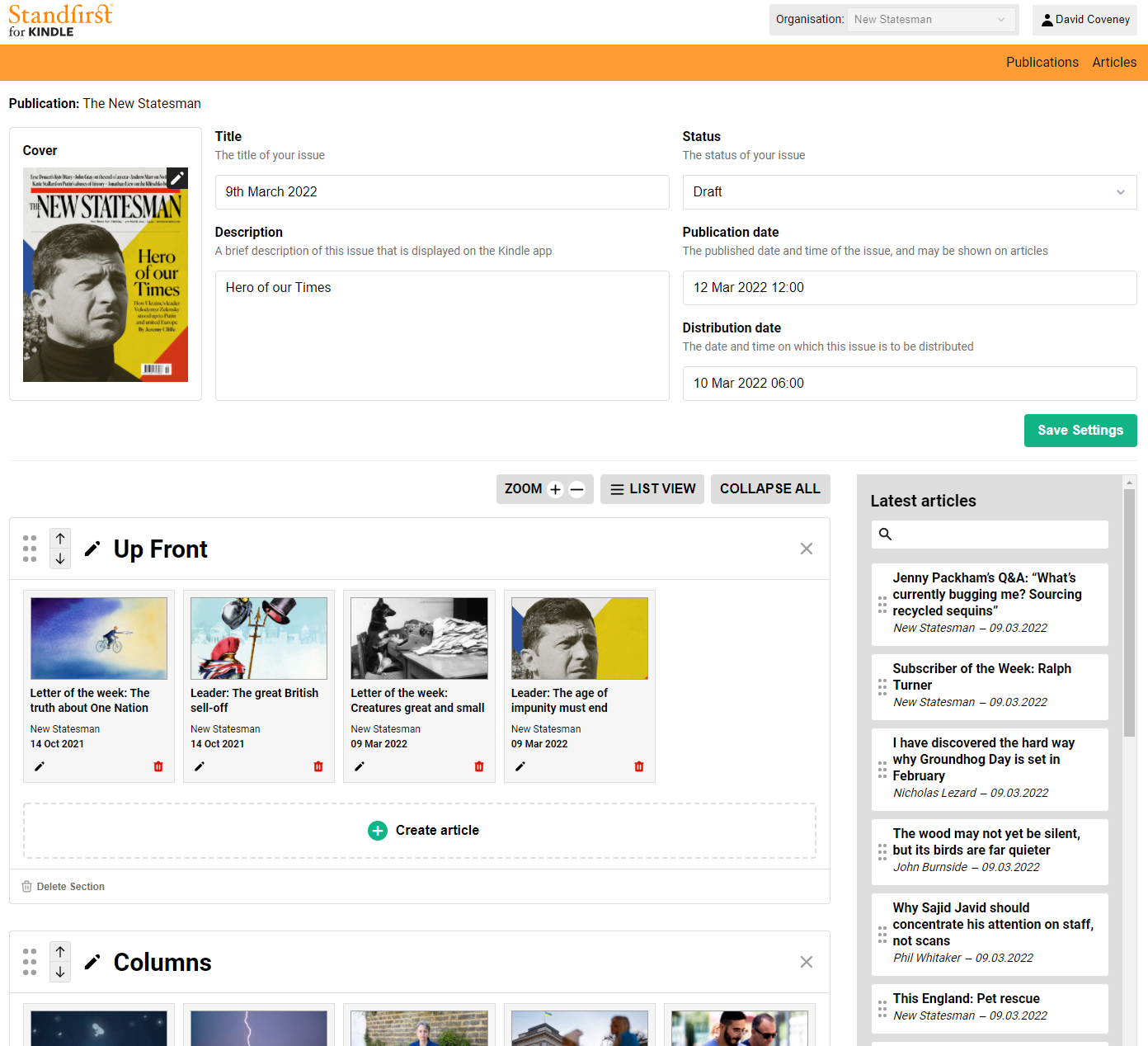This screenshot has height=1046, width=1148.
Task: Click the New Statesman cover thumbnail
Action: point(106,275)
